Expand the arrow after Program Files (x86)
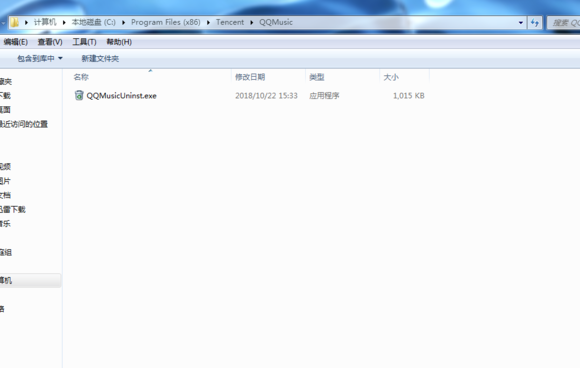The height and width of the screenshot is (368, 580). point(208,23)
